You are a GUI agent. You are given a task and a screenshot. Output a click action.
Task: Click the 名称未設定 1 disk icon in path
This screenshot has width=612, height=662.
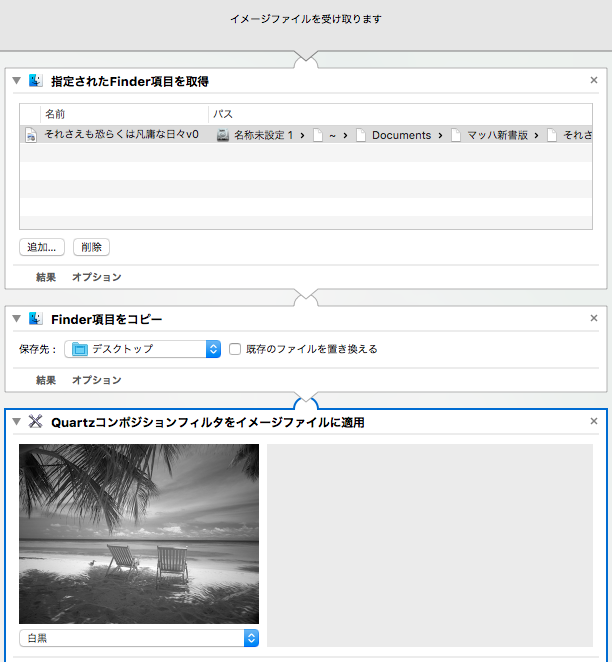[223, 135]
